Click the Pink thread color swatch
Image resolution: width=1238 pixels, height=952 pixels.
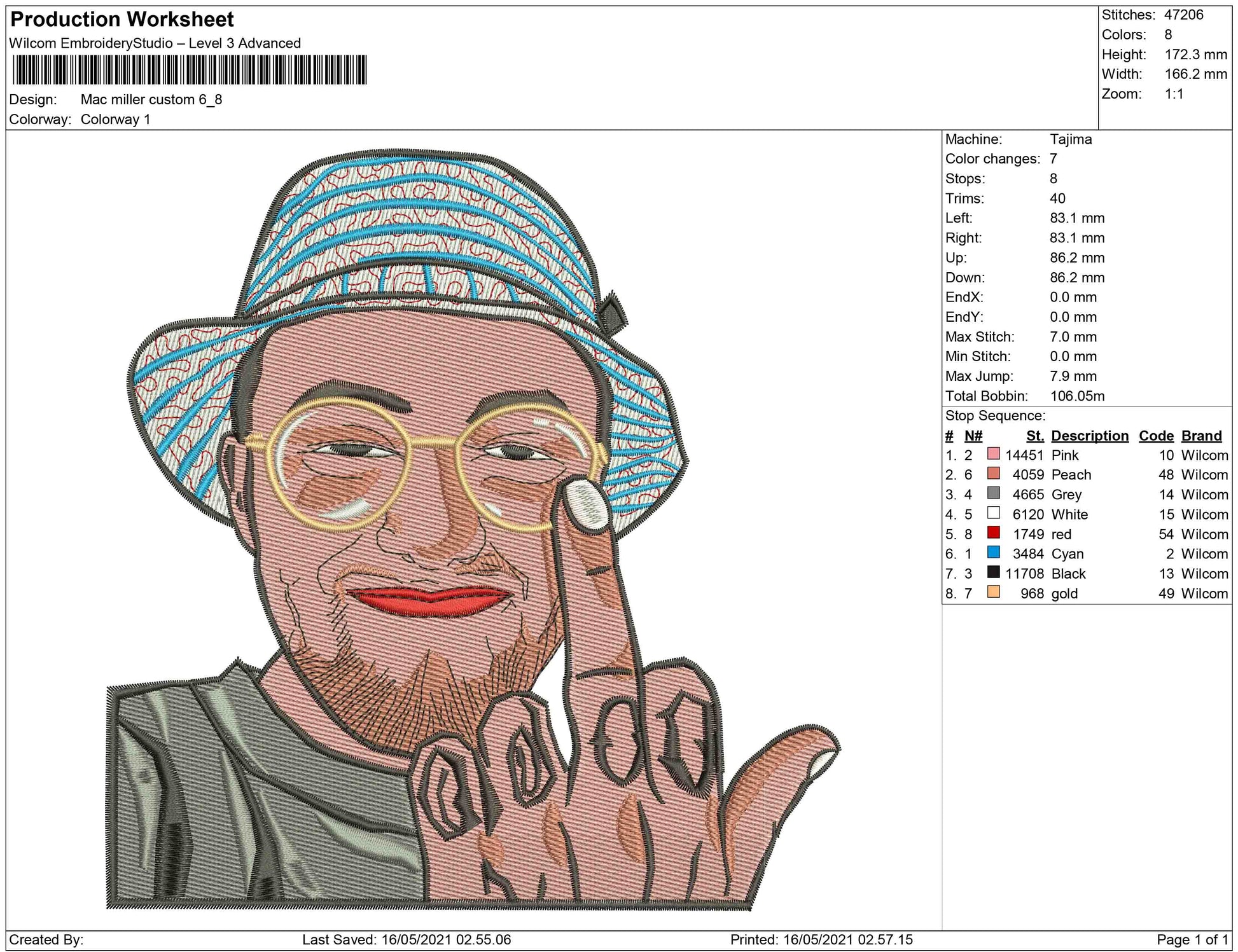(993, 454)
